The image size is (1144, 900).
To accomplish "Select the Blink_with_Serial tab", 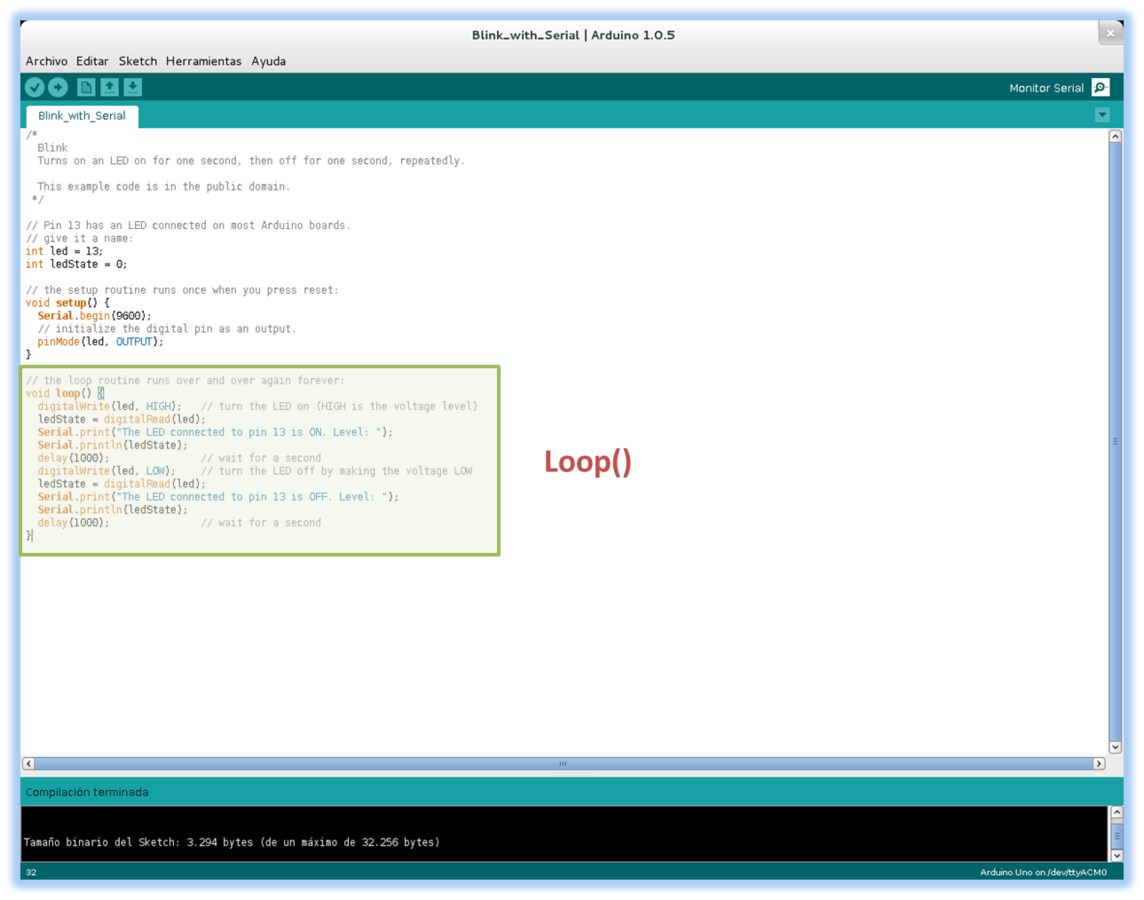I will point(82,116).
